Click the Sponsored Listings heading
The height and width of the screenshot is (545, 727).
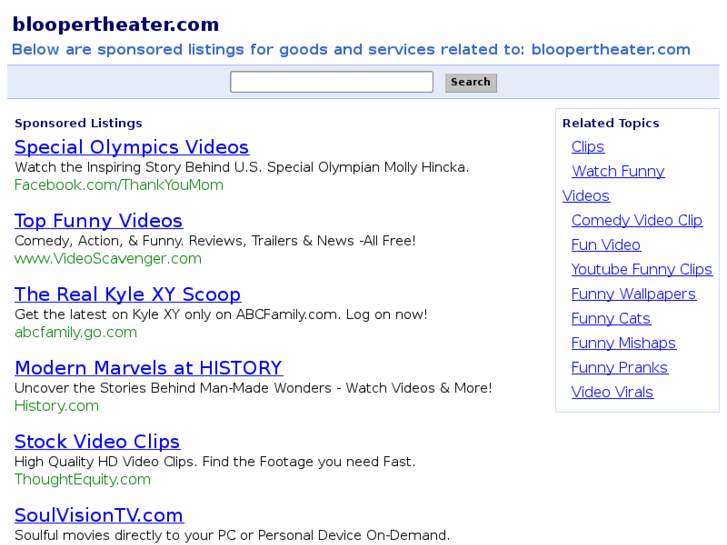coord(78,123)
